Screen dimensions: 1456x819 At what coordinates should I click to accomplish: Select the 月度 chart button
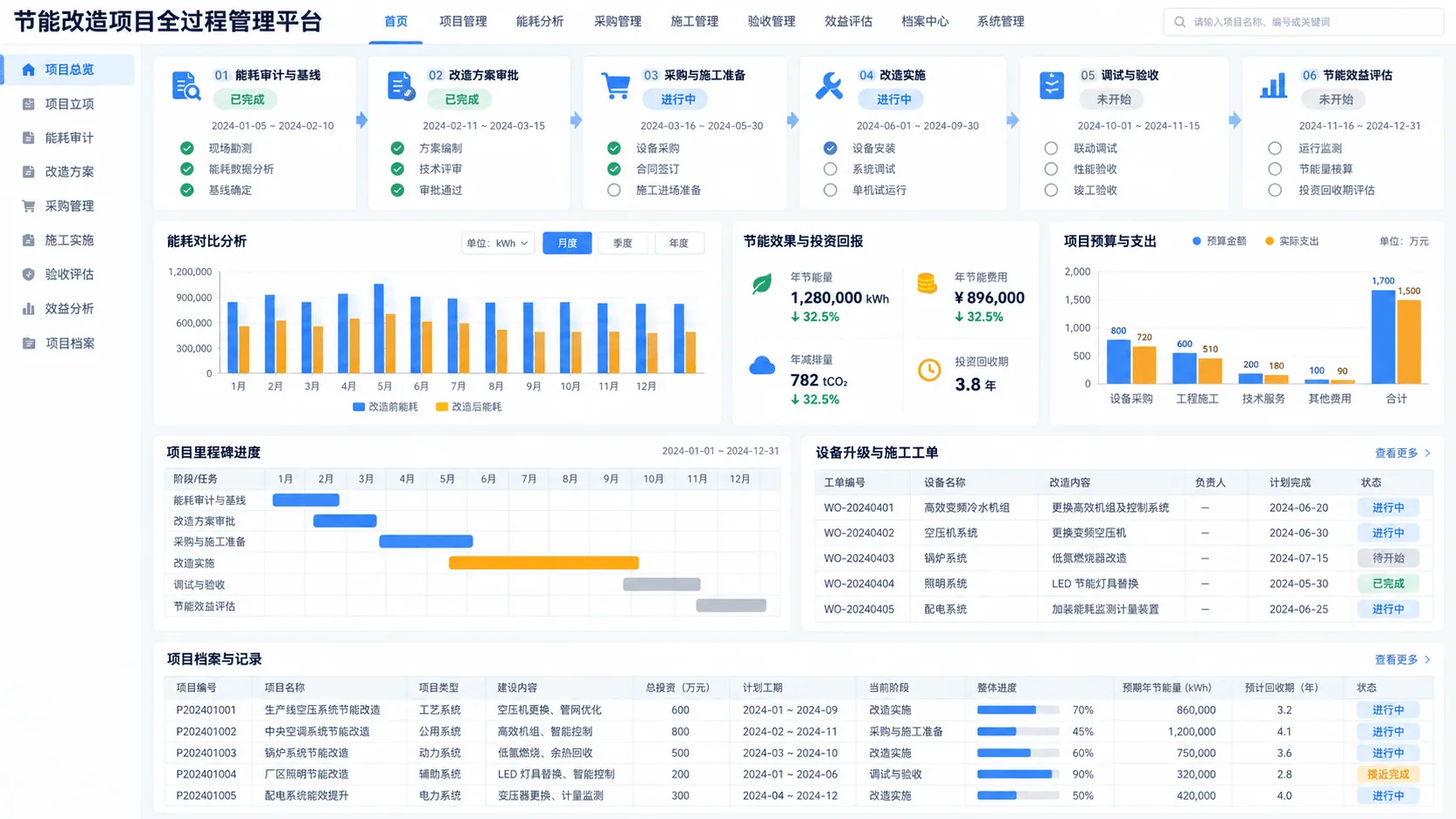[567, 243]
